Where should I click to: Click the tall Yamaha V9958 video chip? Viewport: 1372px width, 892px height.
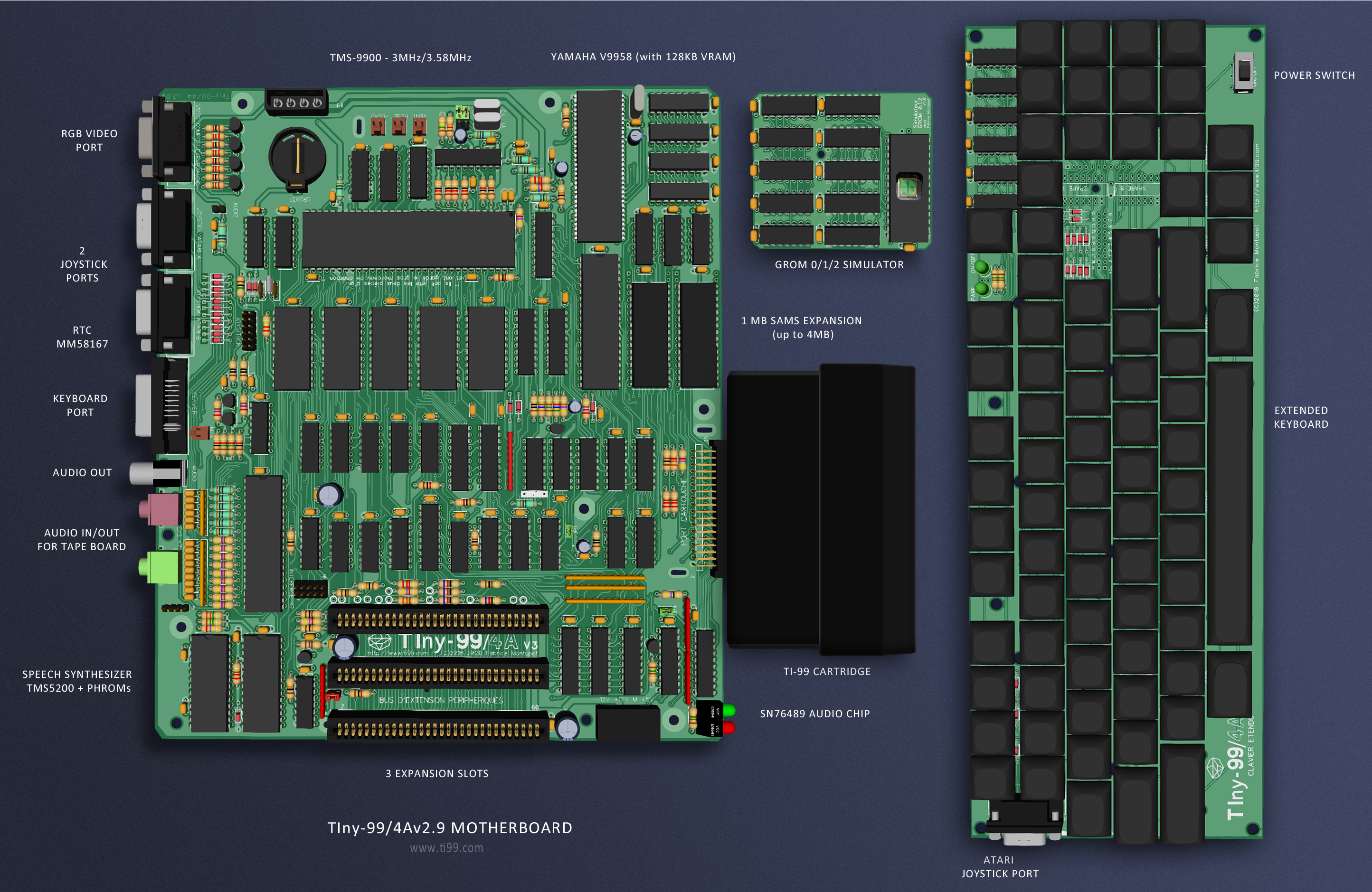point(599,166)
